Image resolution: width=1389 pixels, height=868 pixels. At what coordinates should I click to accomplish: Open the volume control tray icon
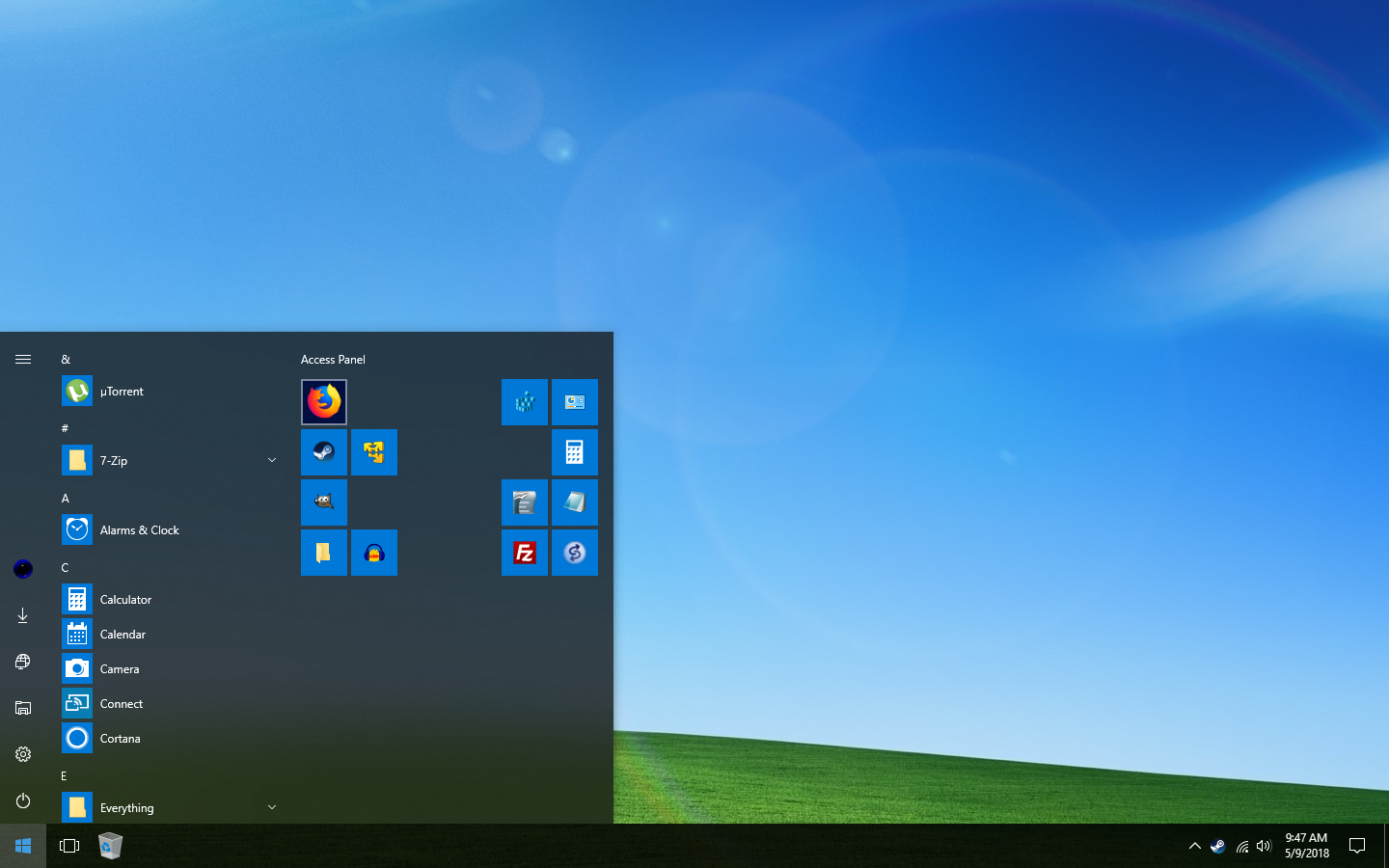[1264, 846]
